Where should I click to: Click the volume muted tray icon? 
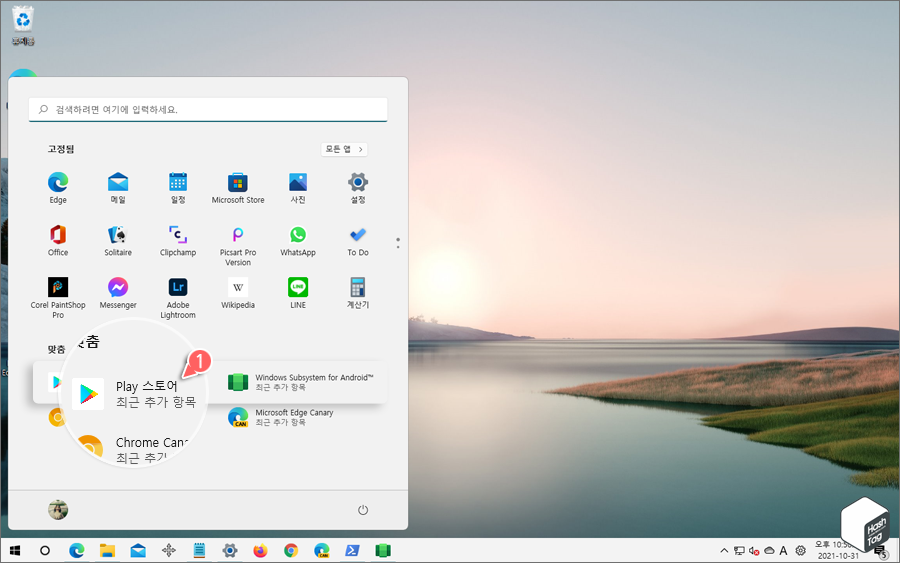click(754, 551)
